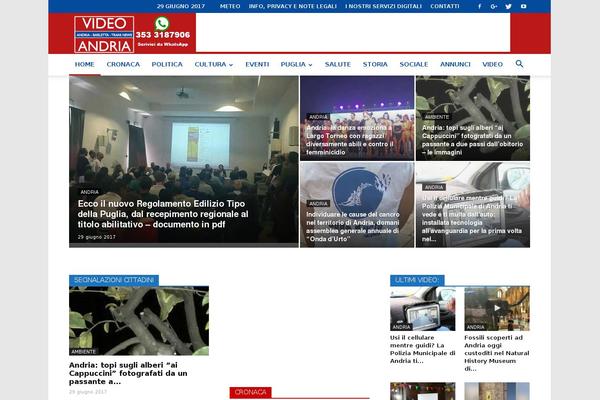Screen dimensions: 600x400
Task: Open the Twitter social icon
Action: pyautogui.click(x=508, y=7)
